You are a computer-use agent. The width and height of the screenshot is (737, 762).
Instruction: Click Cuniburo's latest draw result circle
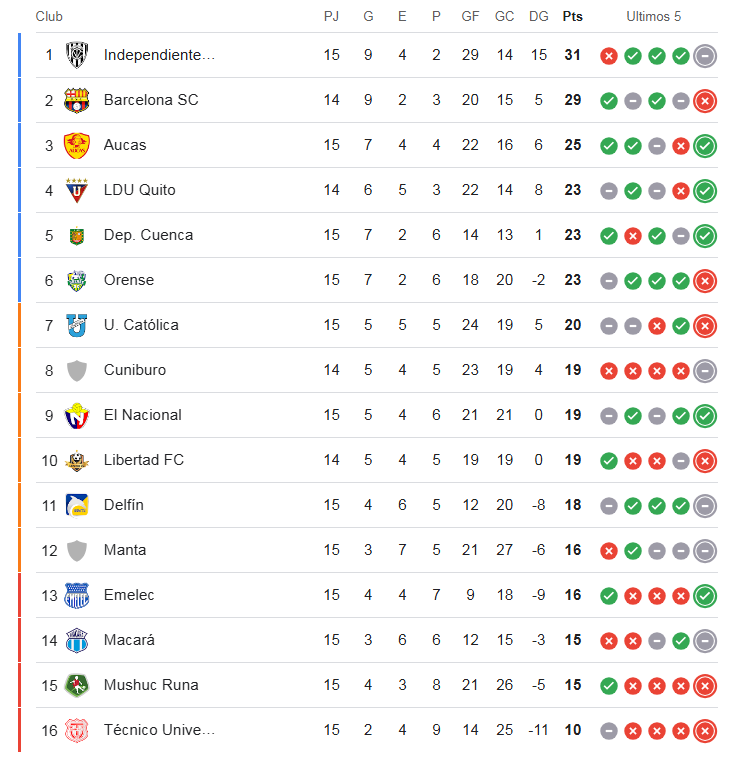click(x=705, y=371)
